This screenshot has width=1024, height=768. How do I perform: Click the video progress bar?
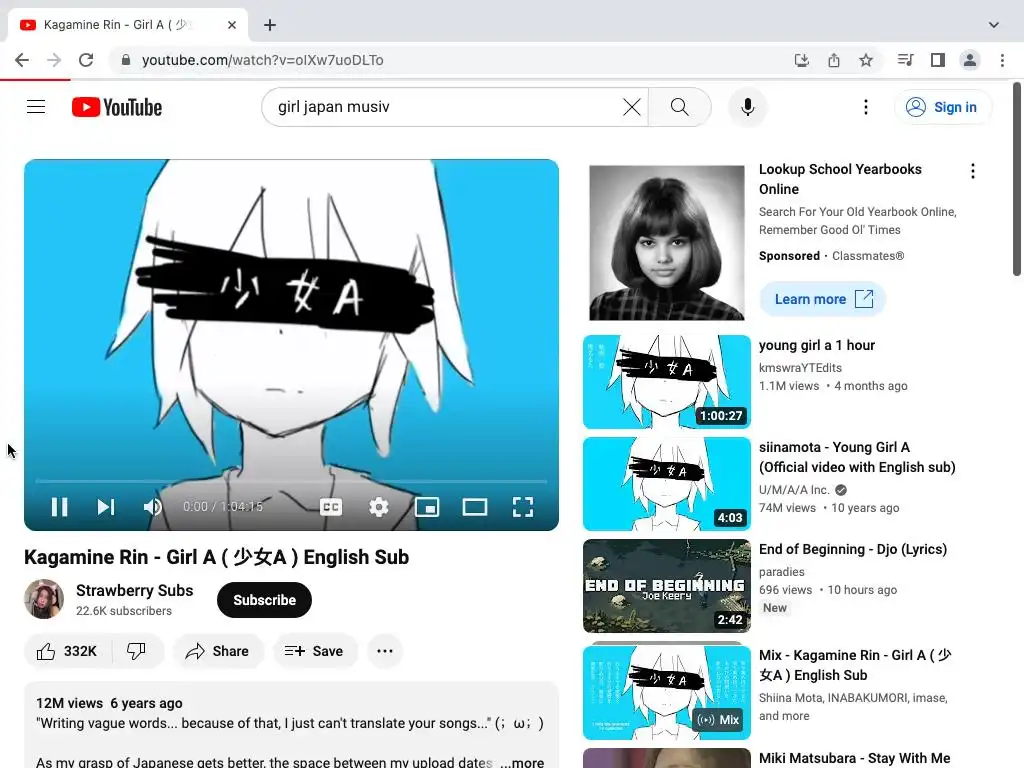[x=291, y=481]
